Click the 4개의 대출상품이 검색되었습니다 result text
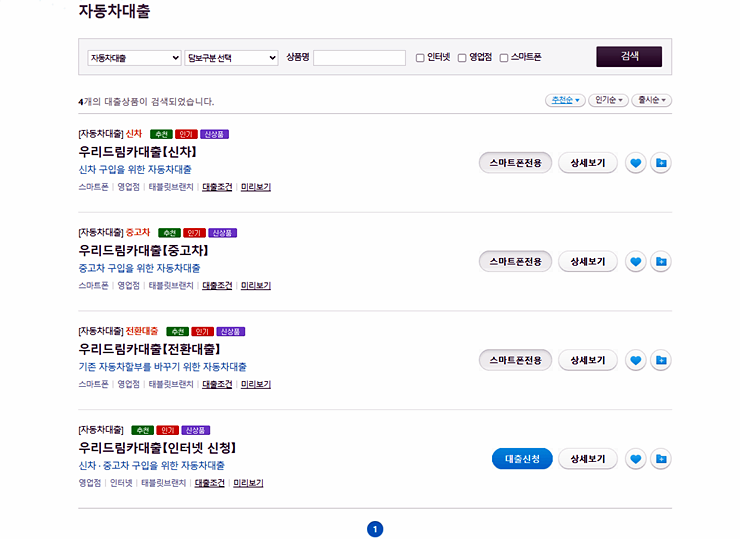Screen dimensions: 740x539 point(146,101)
